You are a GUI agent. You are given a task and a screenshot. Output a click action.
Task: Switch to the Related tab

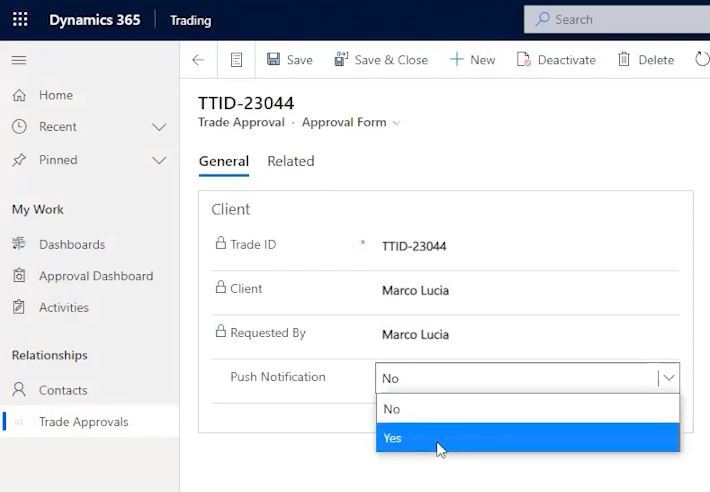click(291, 161)
